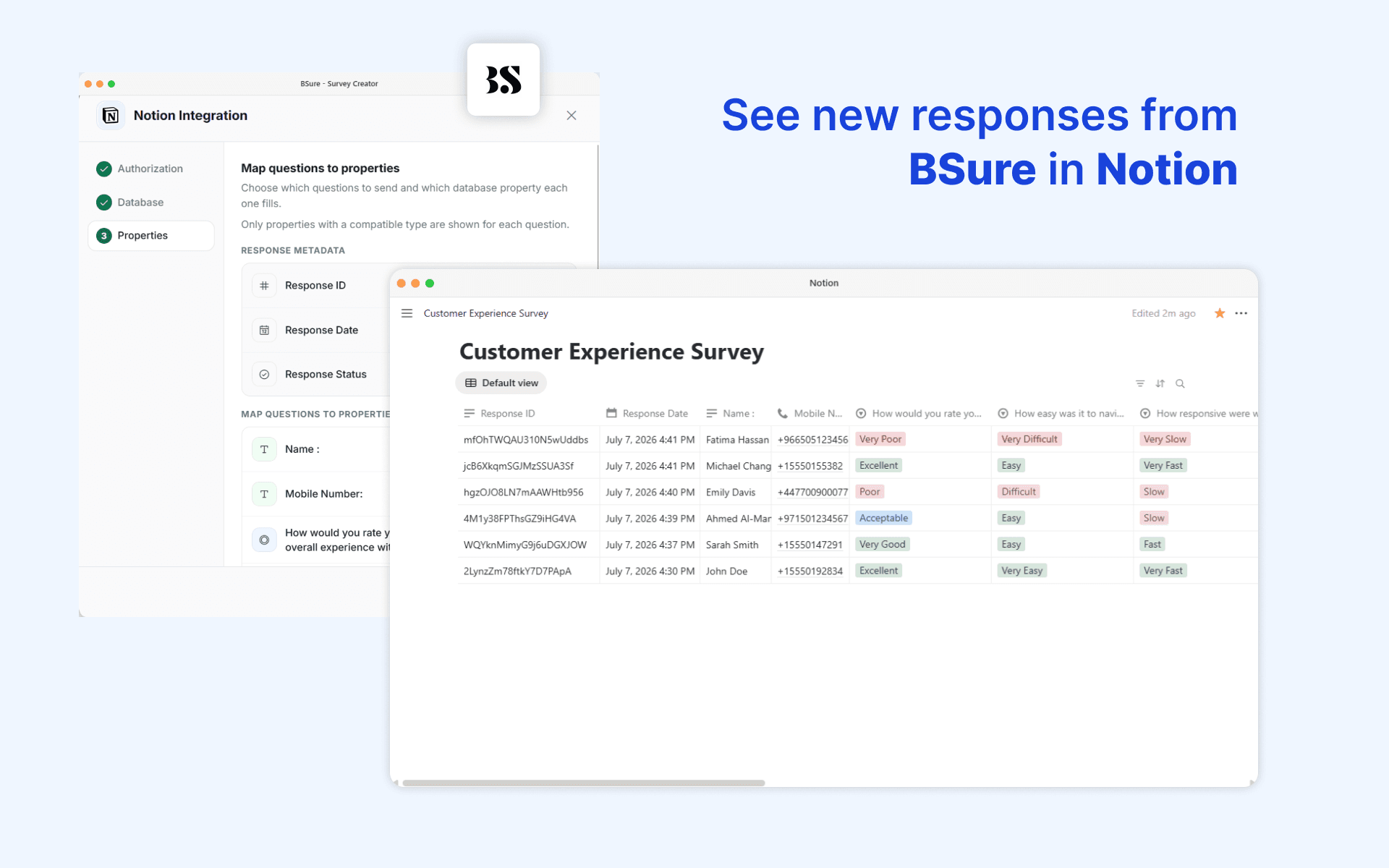
Task: Open the How responsive were column header
Action: pos(1197,414)
